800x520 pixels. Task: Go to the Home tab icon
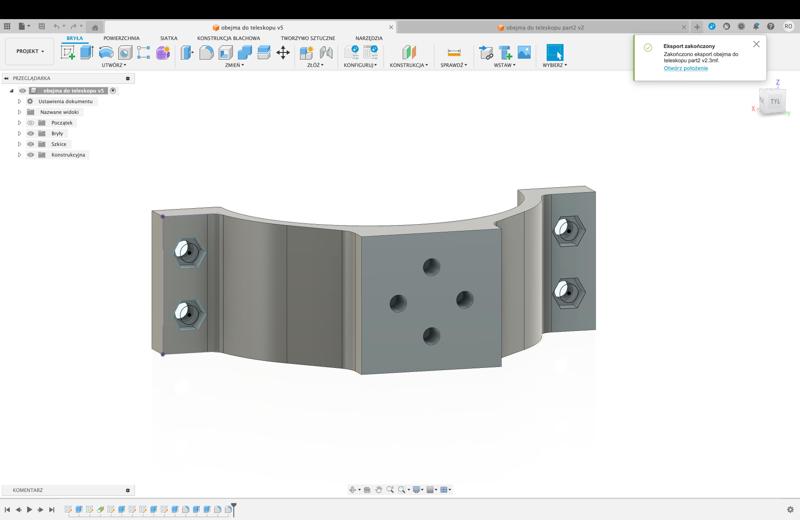click(95, 27)
